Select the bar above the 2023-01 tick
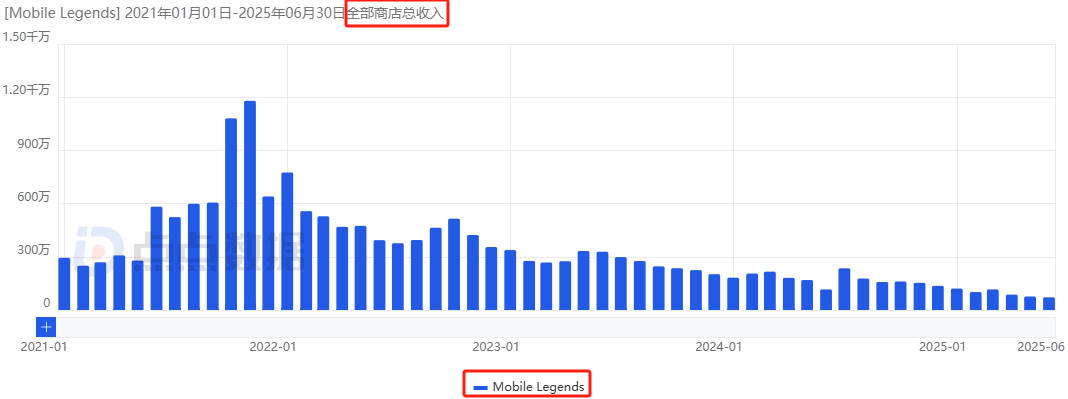Viewport: 1068px width, 399px height. tap(510, 281)
